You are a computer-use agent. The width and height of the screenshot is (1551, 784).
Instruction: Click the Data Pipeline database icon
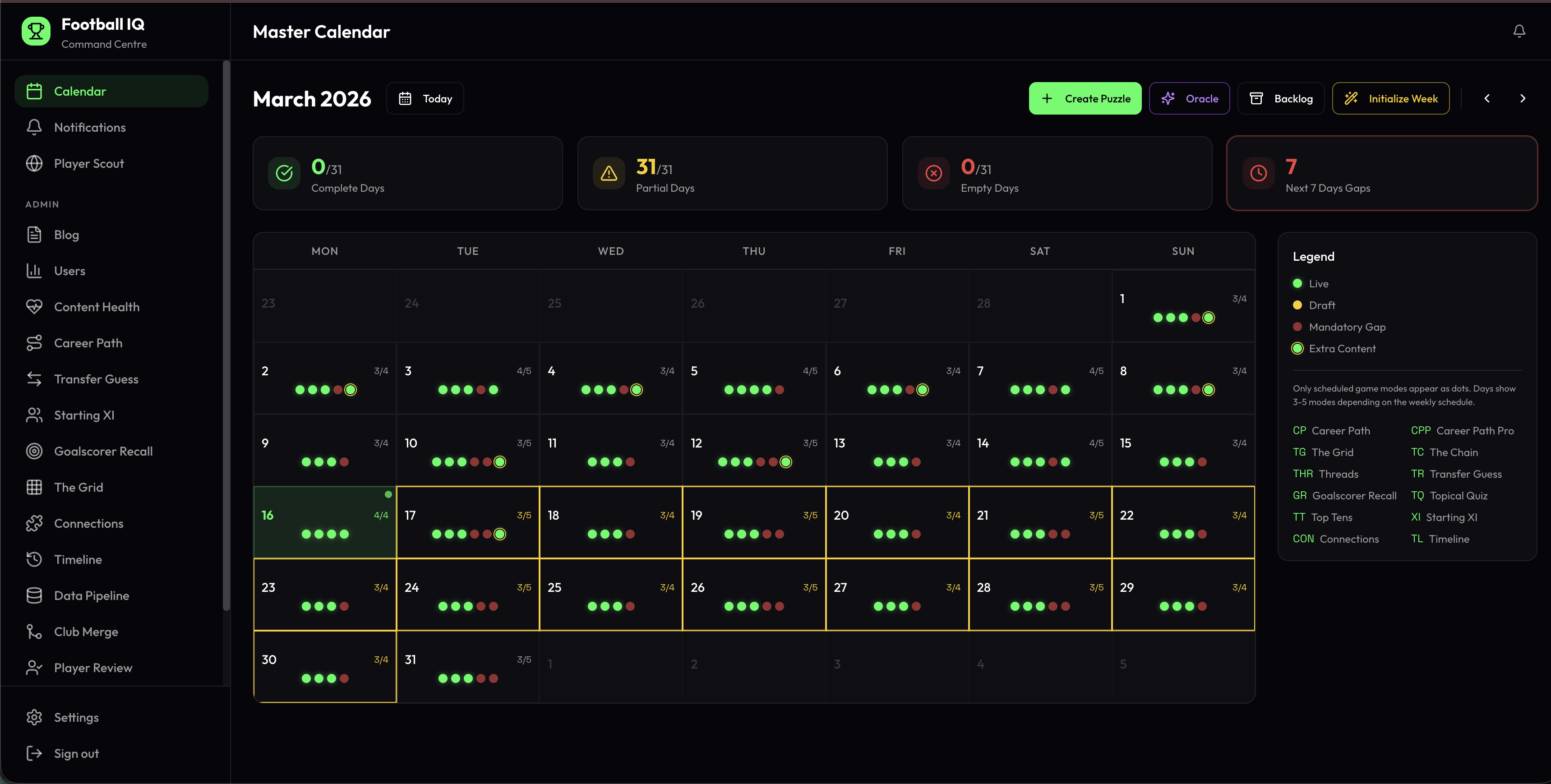[x=34, y=595]
